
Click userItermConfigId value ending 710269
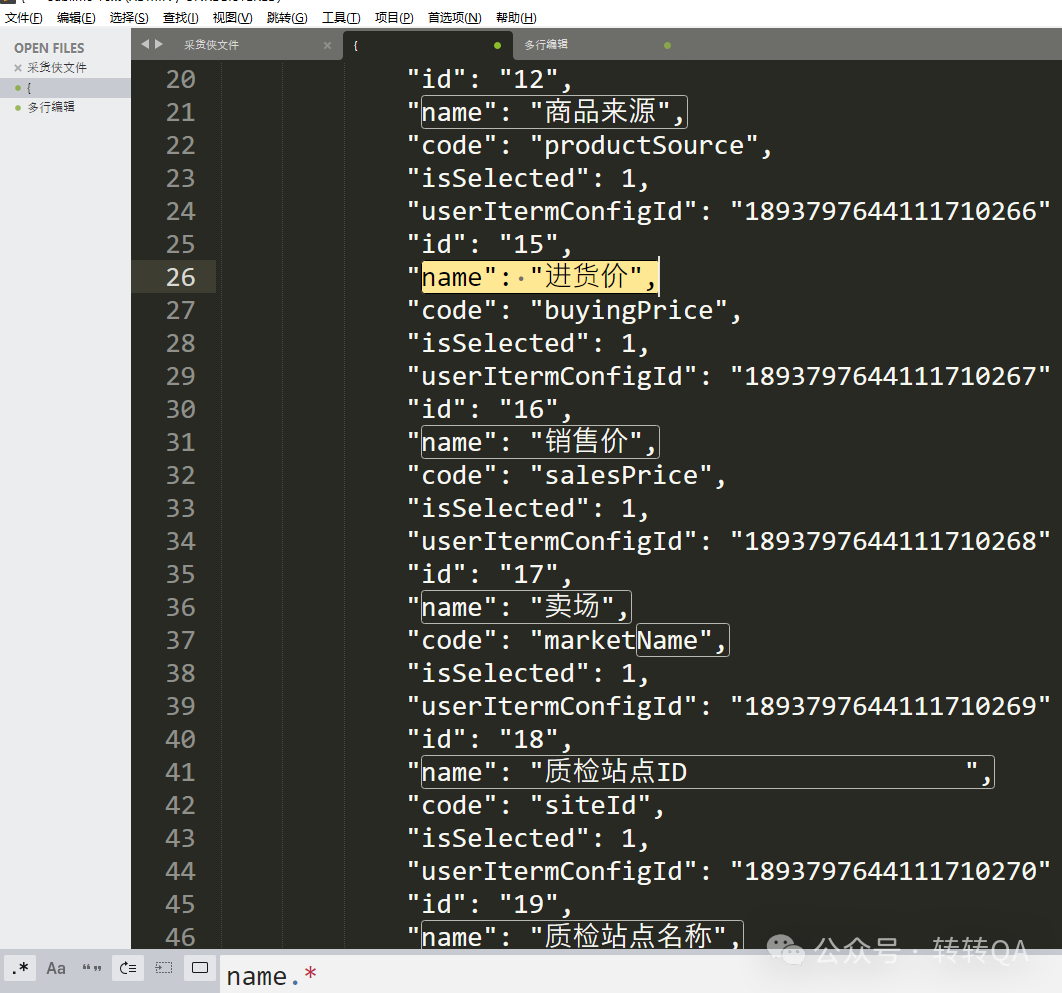point(890,706)
